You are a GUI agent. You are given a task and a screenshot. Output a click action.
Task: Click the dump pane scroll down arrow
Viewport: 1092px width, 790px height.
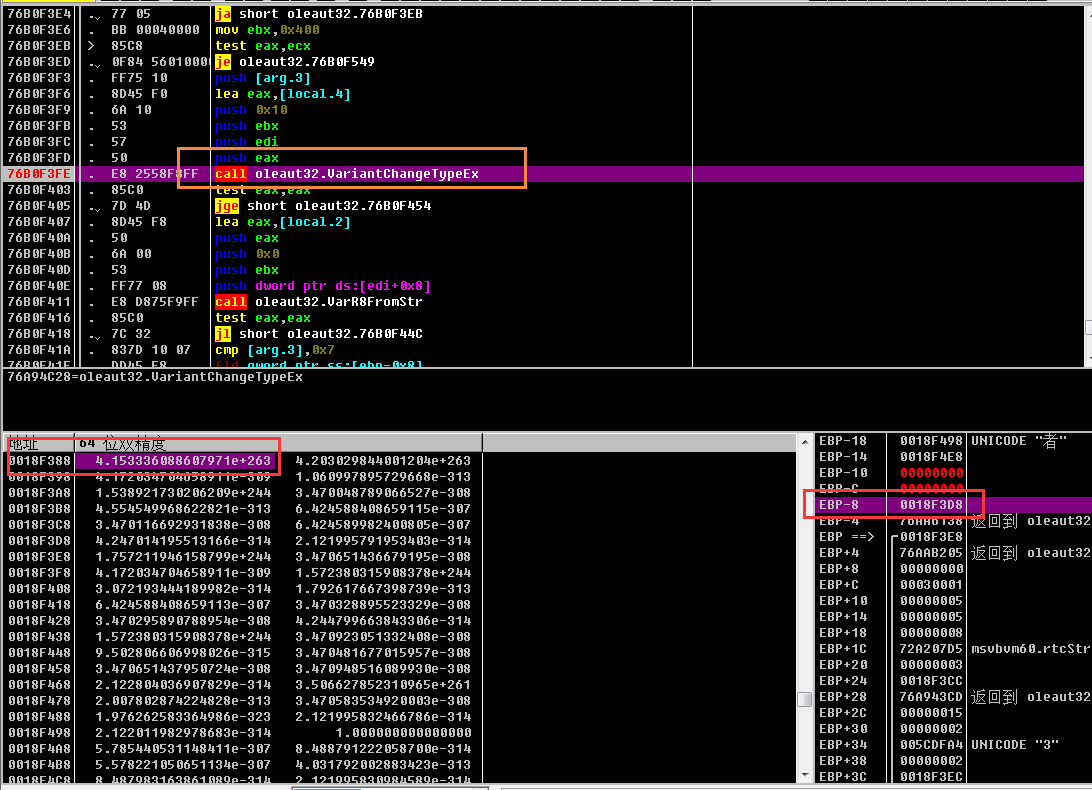coord(804,775)
